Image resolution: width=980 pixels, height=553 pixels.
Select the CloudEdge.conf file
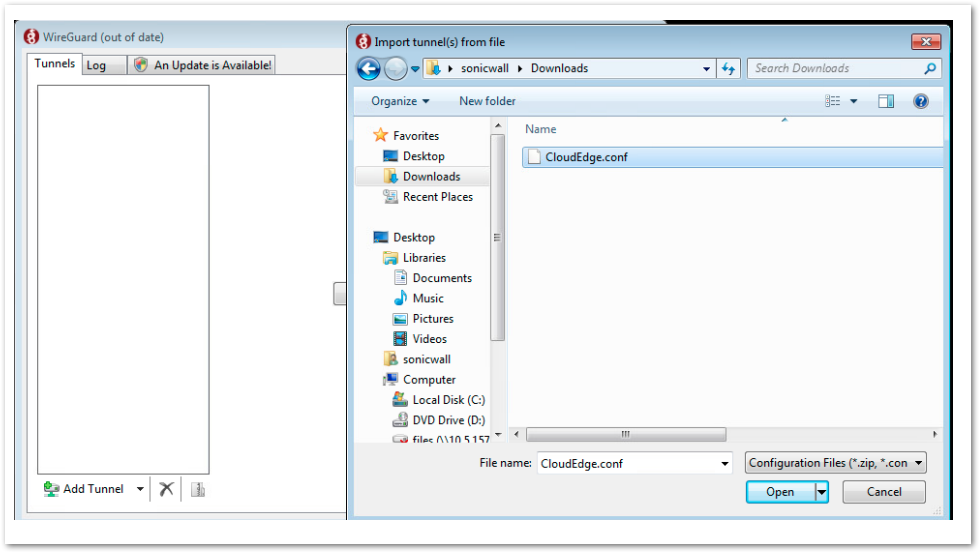click(586, 157)
